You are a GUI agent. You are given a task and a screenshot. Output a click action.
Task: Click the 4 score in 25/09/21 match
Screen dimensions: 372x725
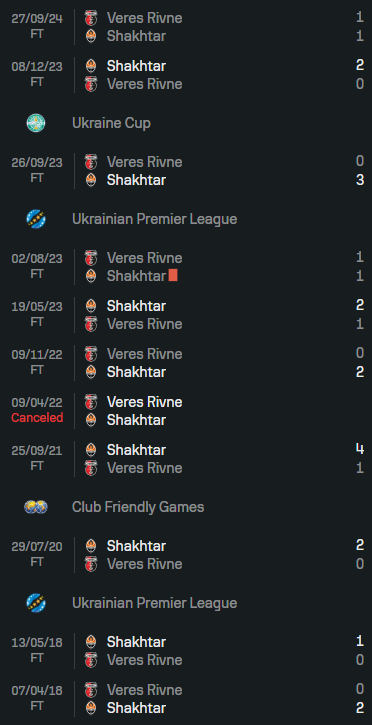tap(360, 449)
